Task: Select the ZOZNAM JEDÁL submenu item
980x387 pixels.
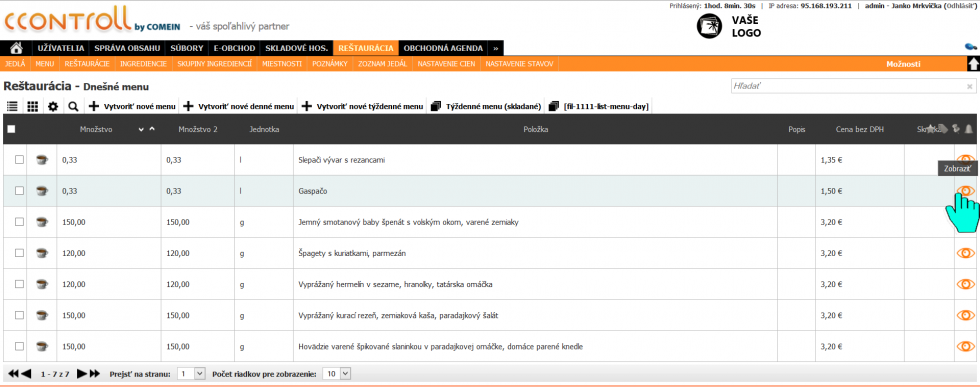Action: [382, 64]
